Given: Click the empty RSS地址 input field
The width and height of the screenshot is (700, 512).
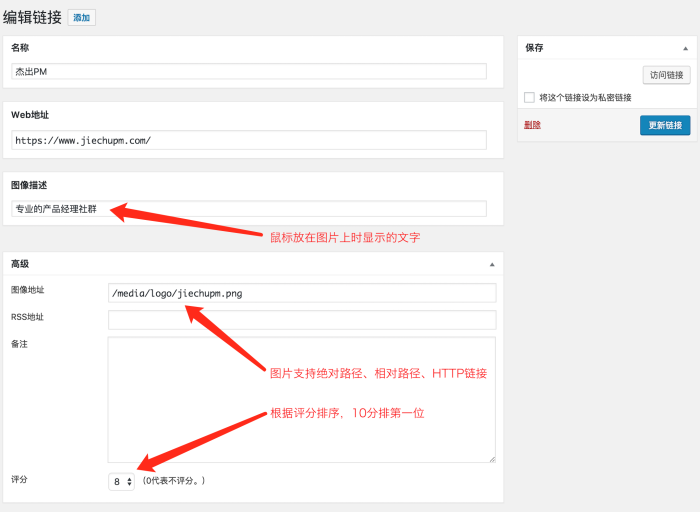Looking at the screenshot, I should click(302, 320).
